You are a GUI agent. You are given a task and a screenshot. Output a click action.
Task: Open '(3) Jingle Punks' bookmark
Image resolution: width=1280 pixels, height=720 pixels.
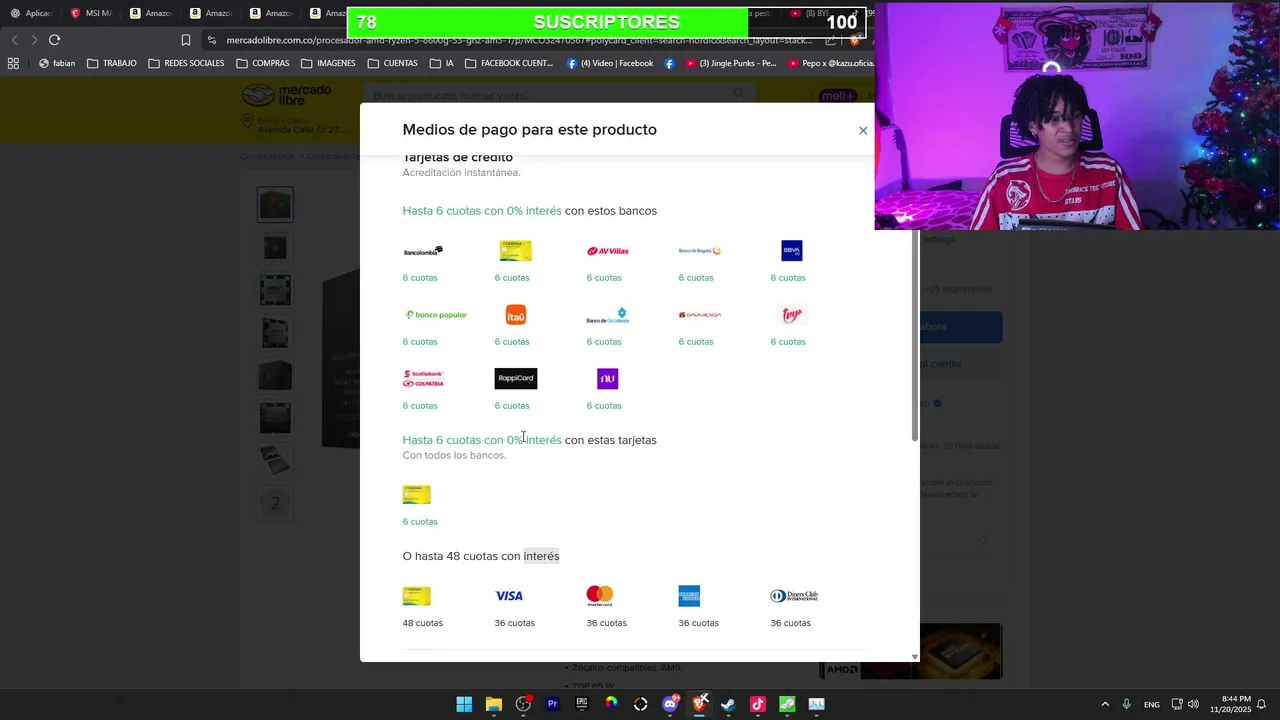pos(729,63)
